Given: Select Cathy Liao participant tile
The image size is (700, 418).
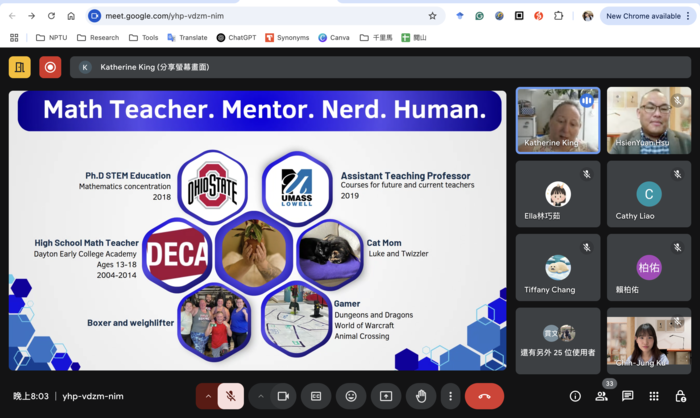Looking at the screenshot, I should tap(649, 194).
